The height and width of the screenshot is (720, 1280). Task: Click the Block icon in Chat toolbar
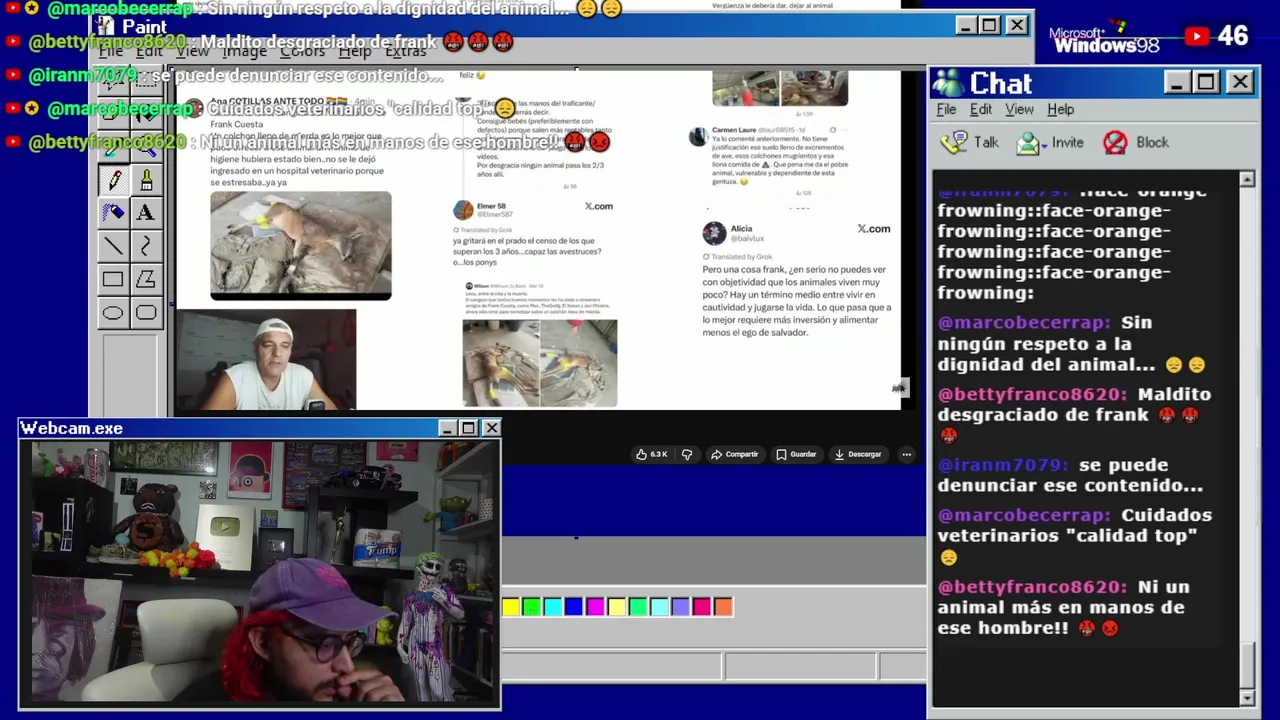(x=1115, y=142)
